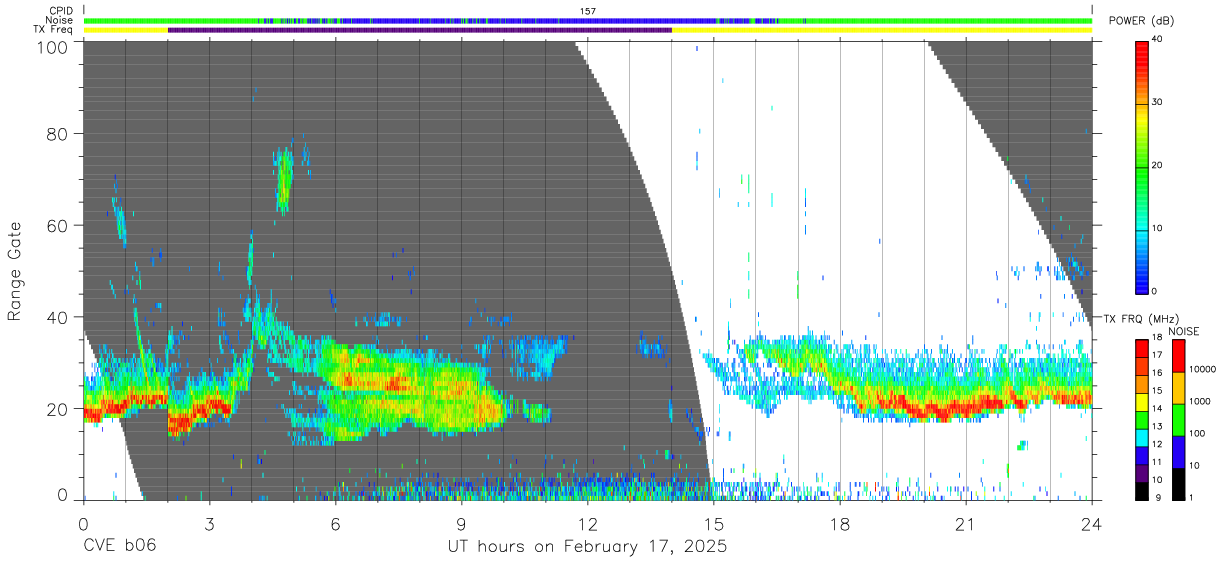Click the 40 label on POWER scale

(1158, 38)
